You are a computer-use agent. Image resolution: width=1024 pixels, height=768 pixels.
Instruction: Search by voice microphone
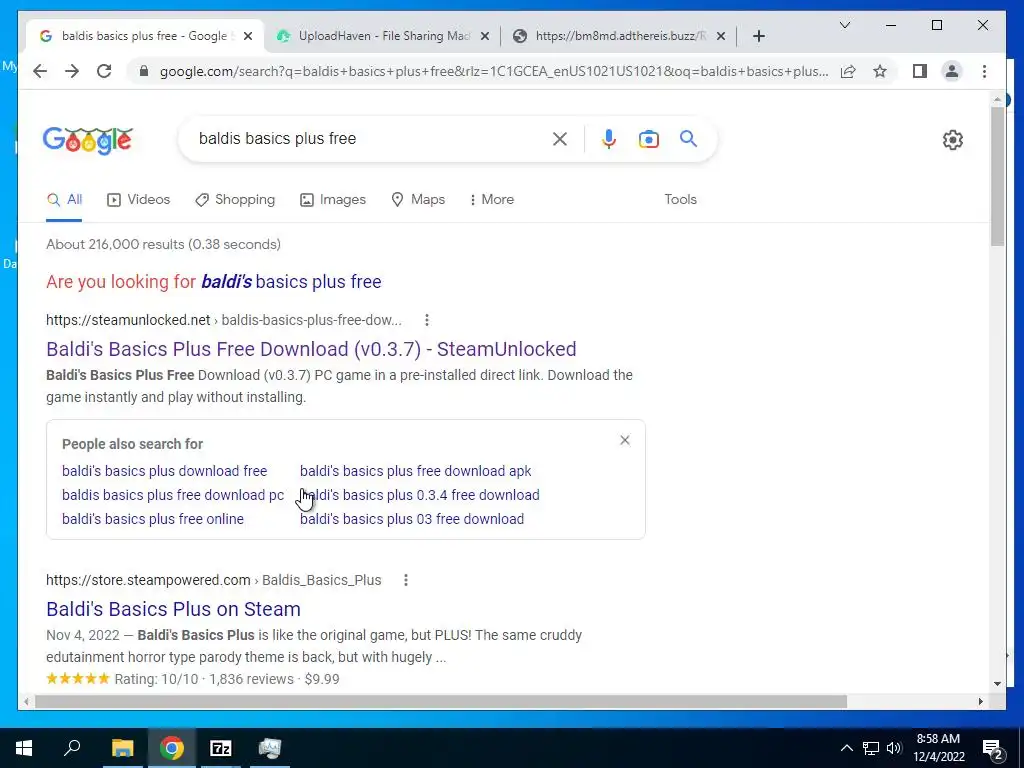click(x=609, y=139)
